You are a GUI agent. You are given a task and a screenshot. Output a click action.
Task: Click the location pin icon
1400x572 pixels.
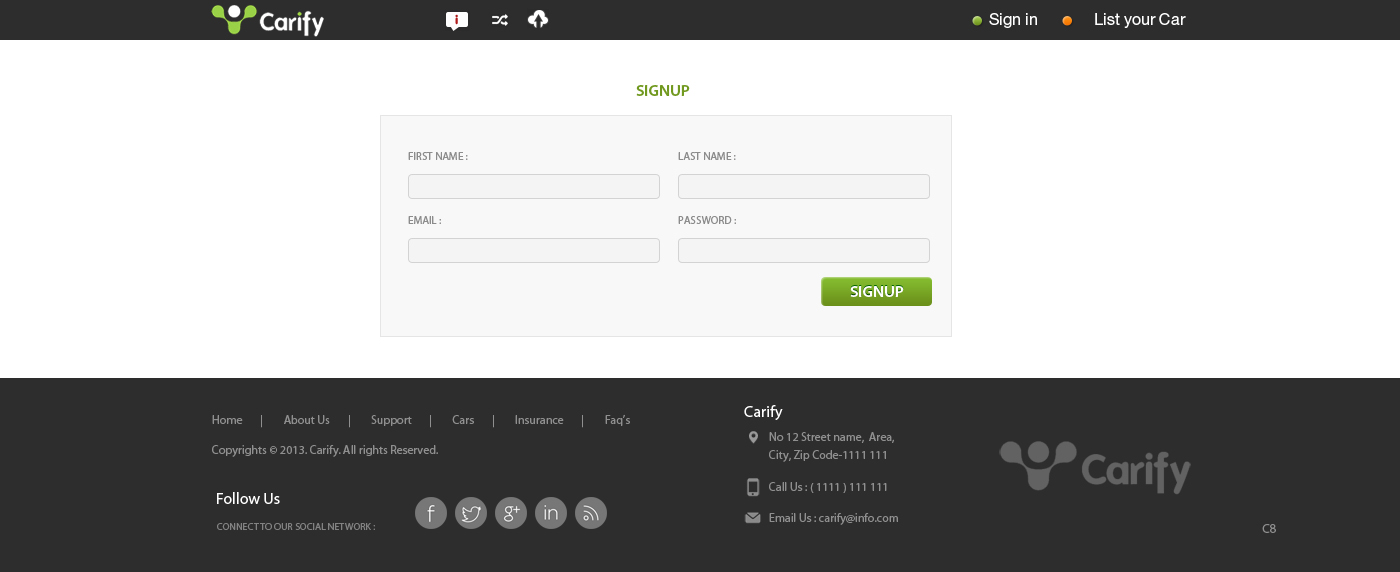click(x=753, y=437)
